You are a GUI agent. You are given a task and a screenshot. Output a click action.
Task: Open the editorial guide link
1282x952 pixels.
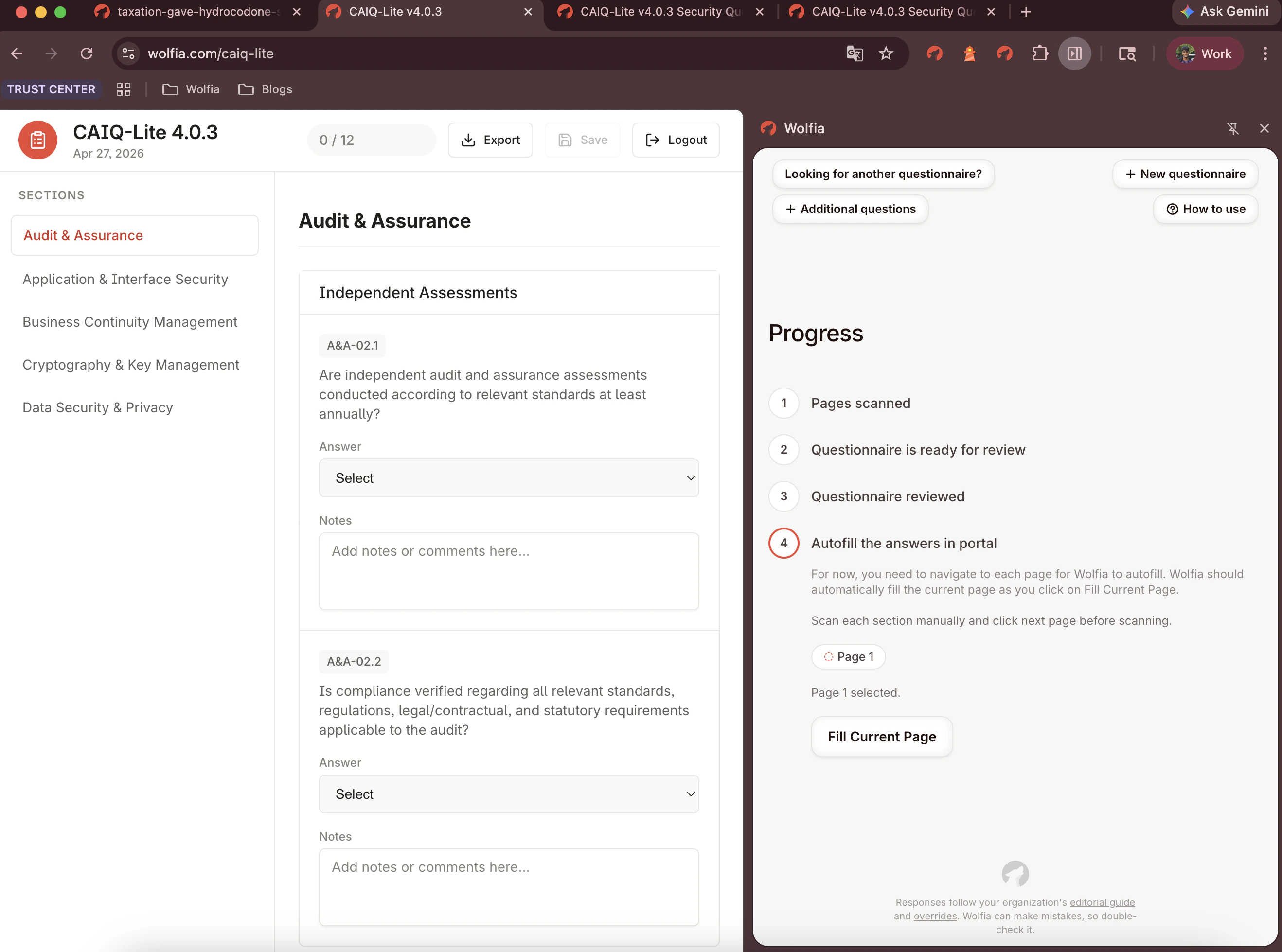click(x=1102, y=902)
